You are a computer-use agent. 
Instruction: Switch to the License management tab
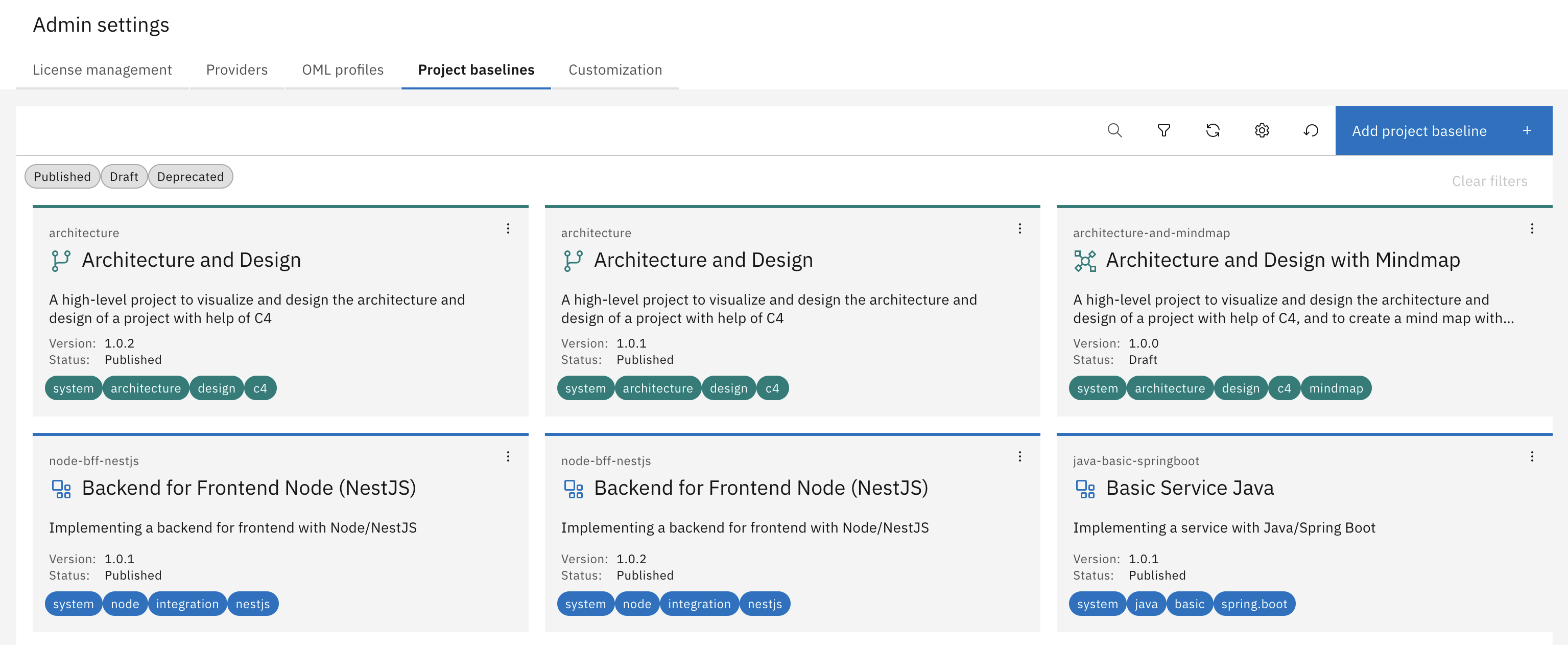[x=102, y=70]
